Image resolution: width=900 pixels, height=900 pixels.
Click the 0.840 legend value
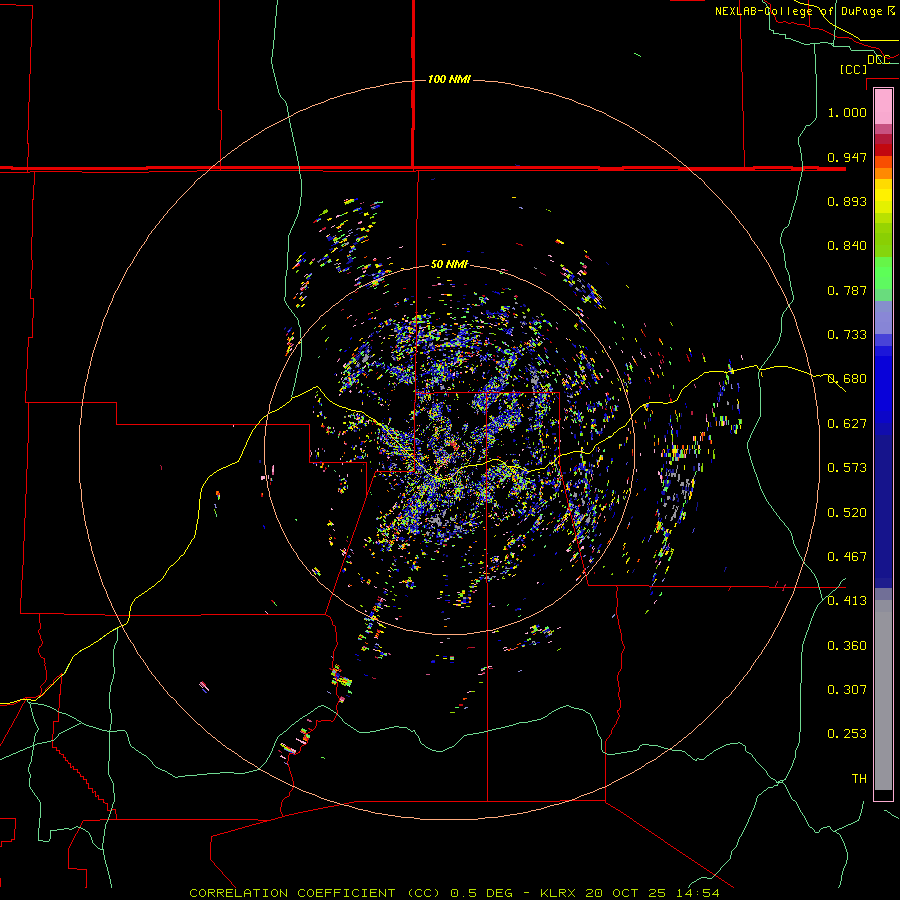(x=847, y=246)
